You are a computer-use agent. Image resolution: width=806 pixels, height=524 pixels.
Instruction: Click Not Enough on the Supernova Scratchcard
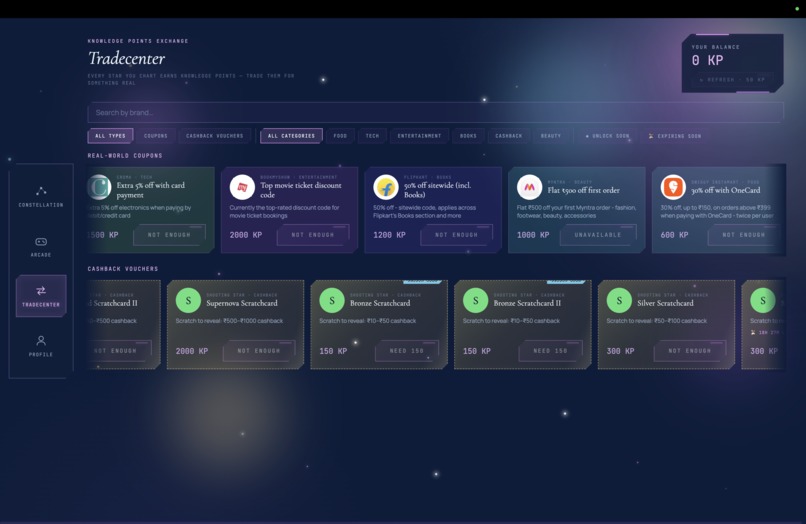259,351
